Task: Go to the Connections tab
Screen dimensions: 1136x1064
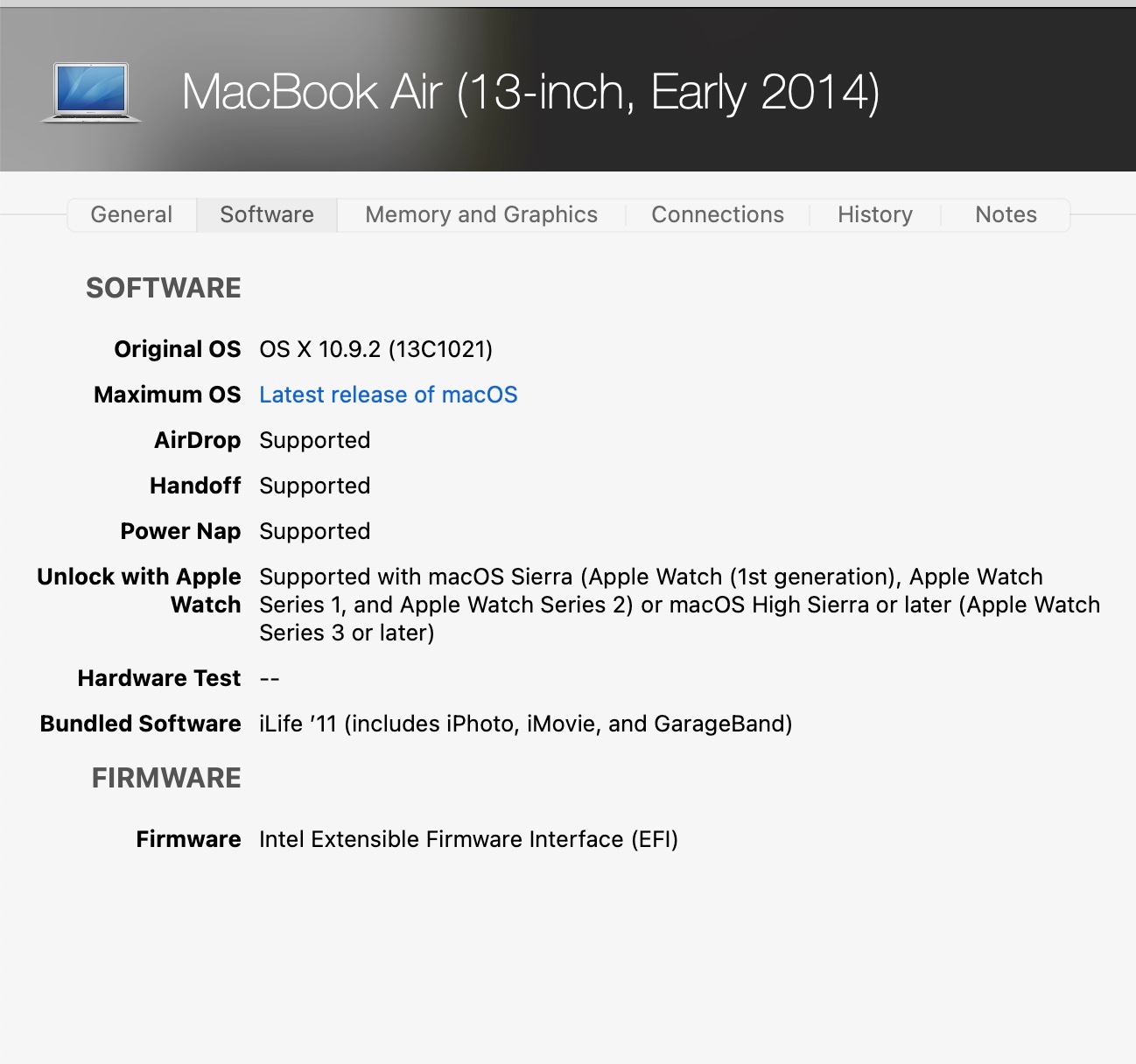Action: point(718,214)
